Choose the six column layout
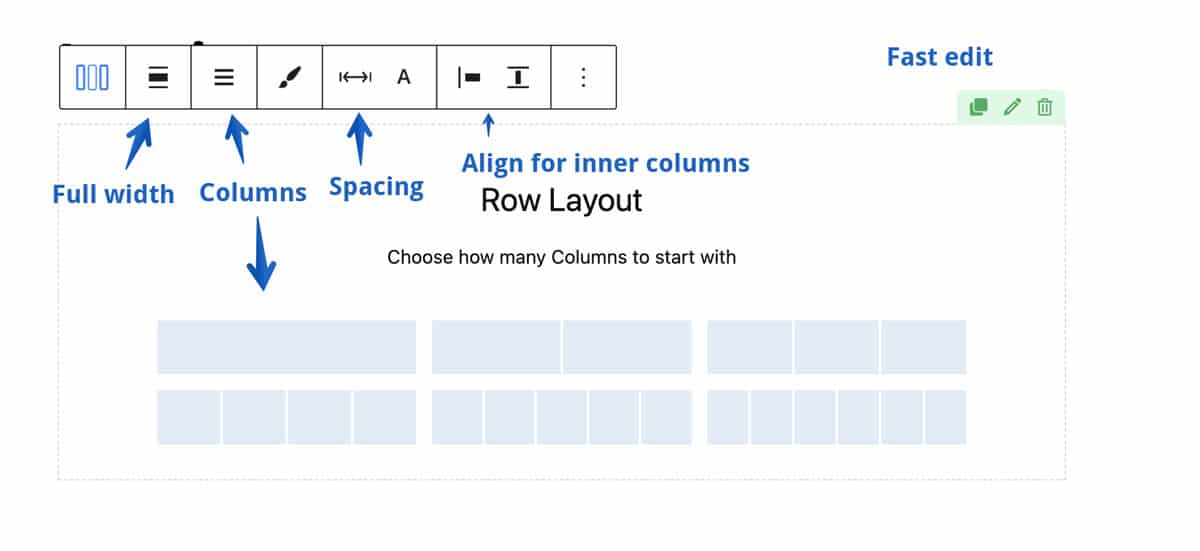1200x551 pixels. click(x=837, y=417)
